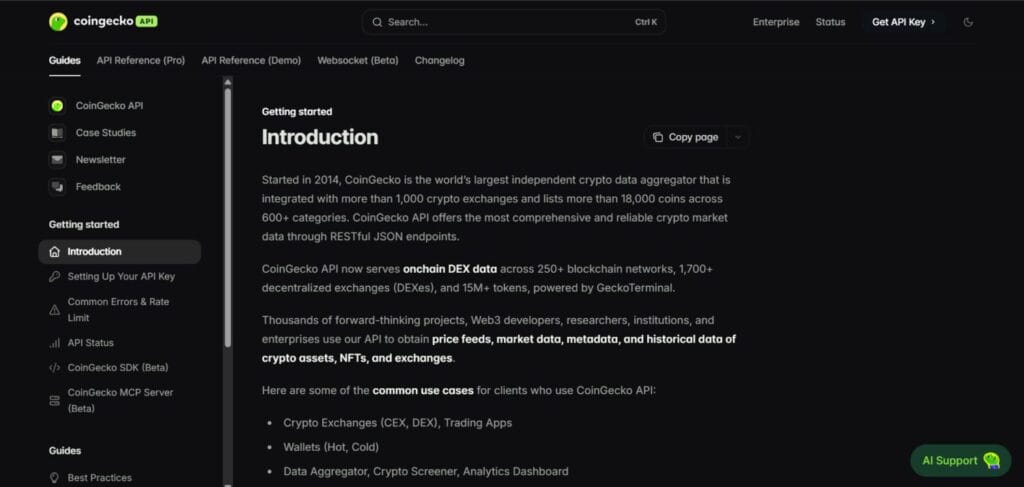Click the warning icon for Common Errors
Image resolution: width=1024 pixels, height=487 pixels.
point(54,309)
